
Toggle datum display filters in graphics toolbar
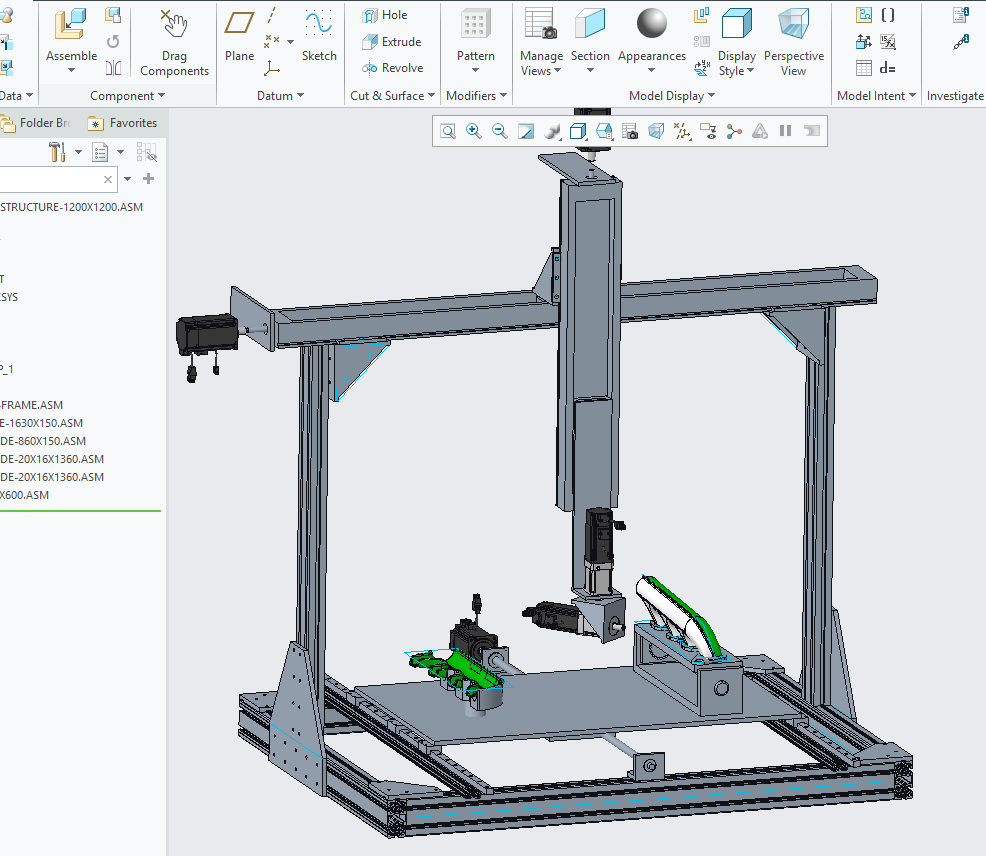tap(682, 131)
